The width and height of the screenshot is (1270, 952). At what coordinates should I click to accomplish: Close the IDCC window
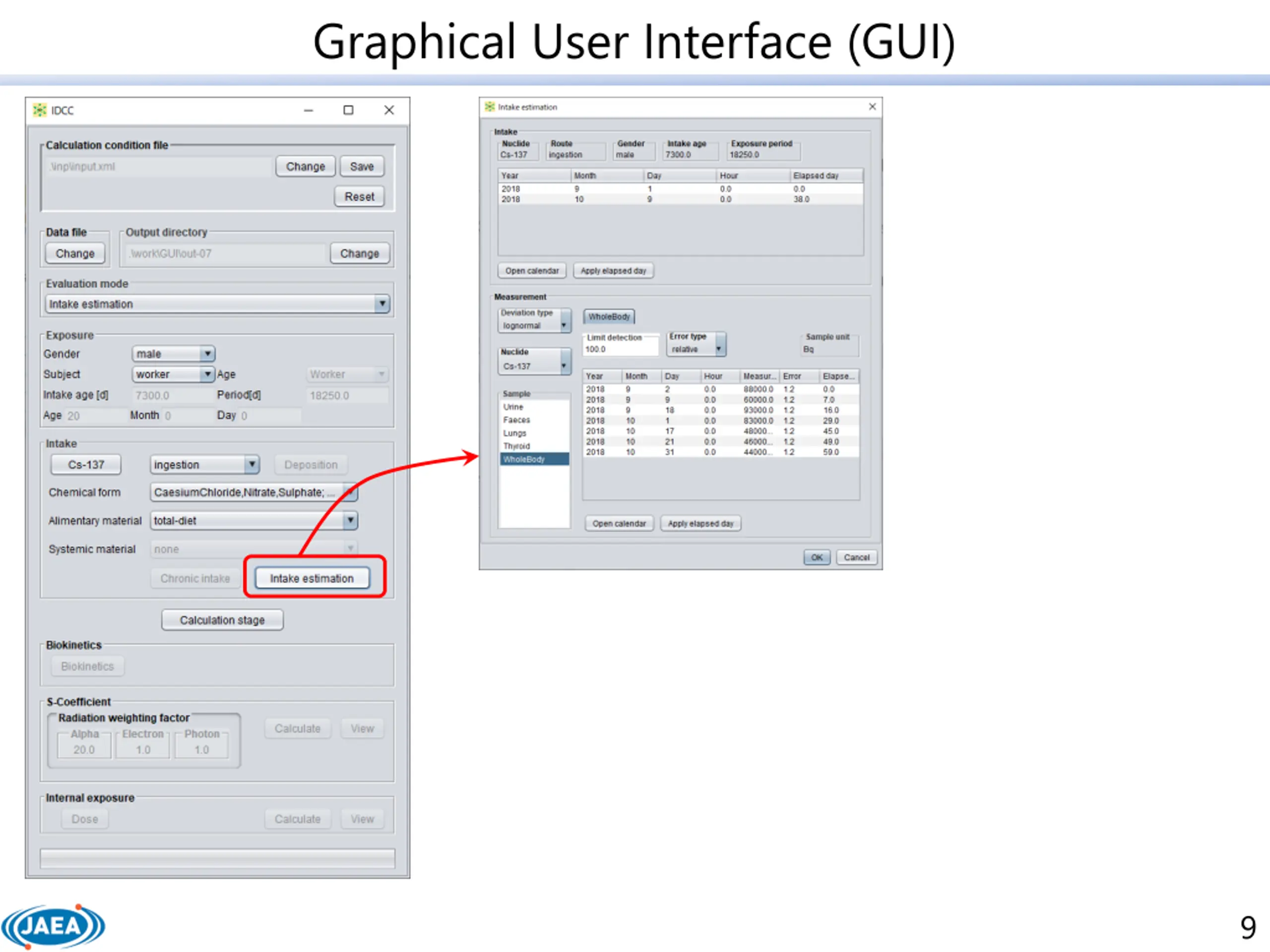pyautogui.click(x=389, y=110)
